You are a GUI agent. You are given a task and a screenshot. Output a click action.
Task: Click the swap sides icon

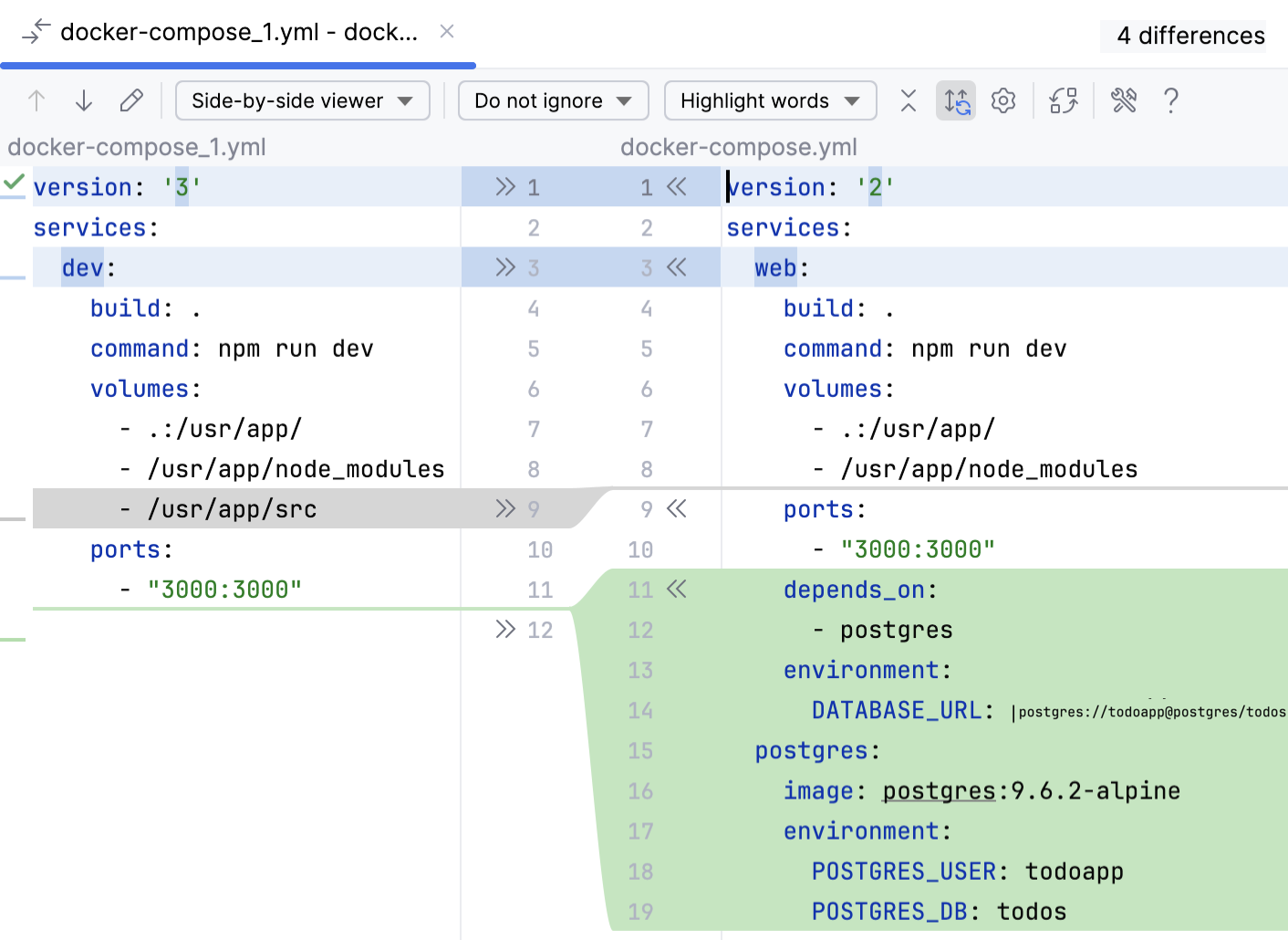coord(1064,100)
